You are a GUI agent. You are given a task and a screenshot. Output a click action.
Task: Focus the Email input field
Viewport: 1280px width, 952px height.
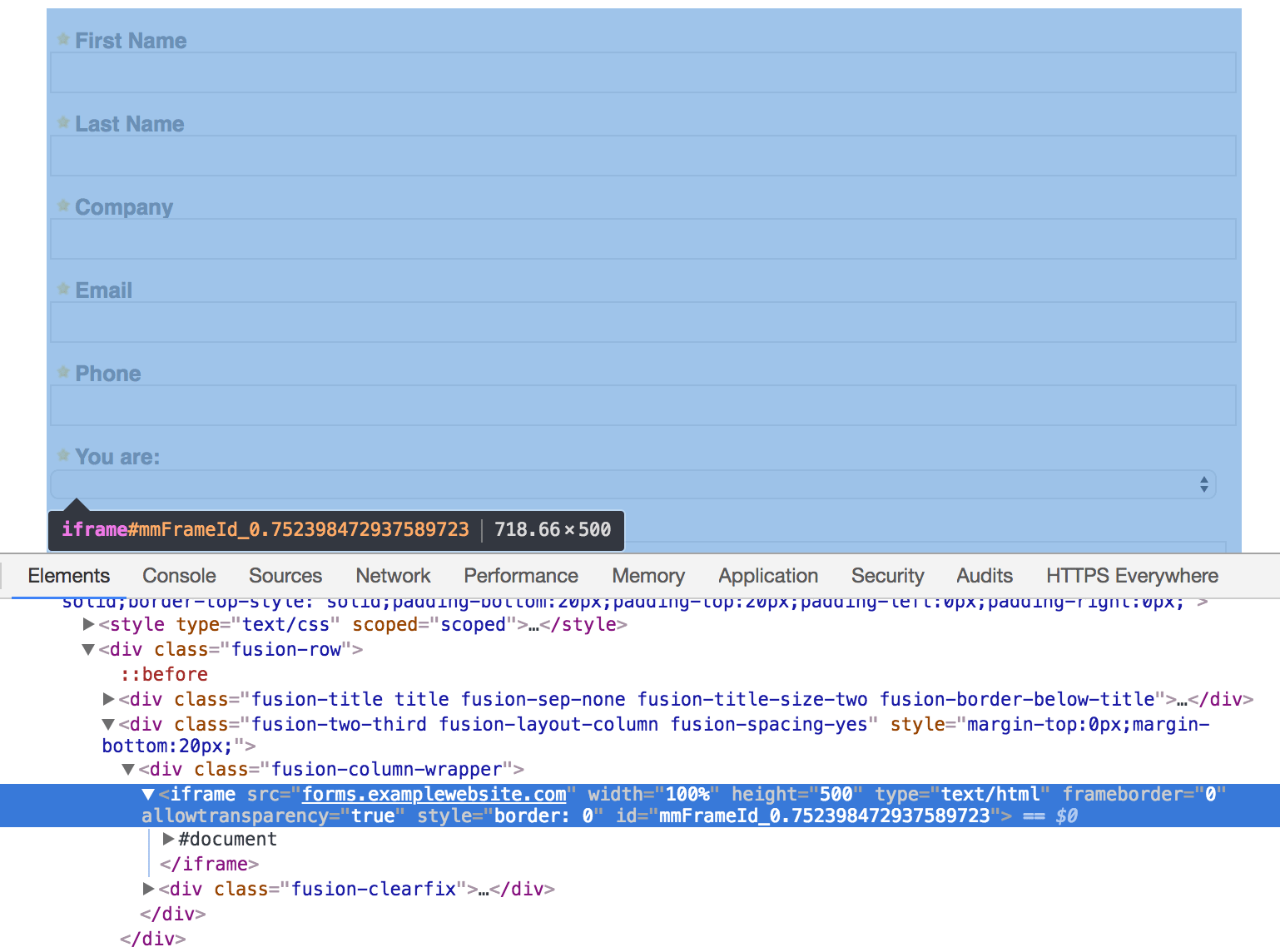[642, 322]
